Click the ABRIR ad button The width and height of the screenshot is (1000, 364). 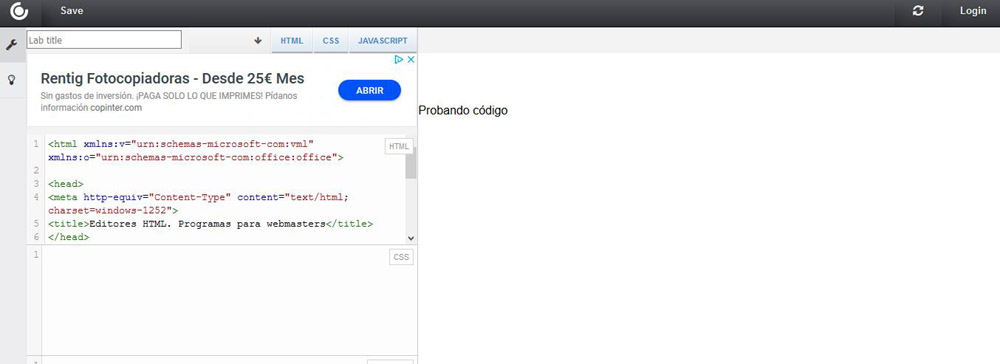(369, 91)
